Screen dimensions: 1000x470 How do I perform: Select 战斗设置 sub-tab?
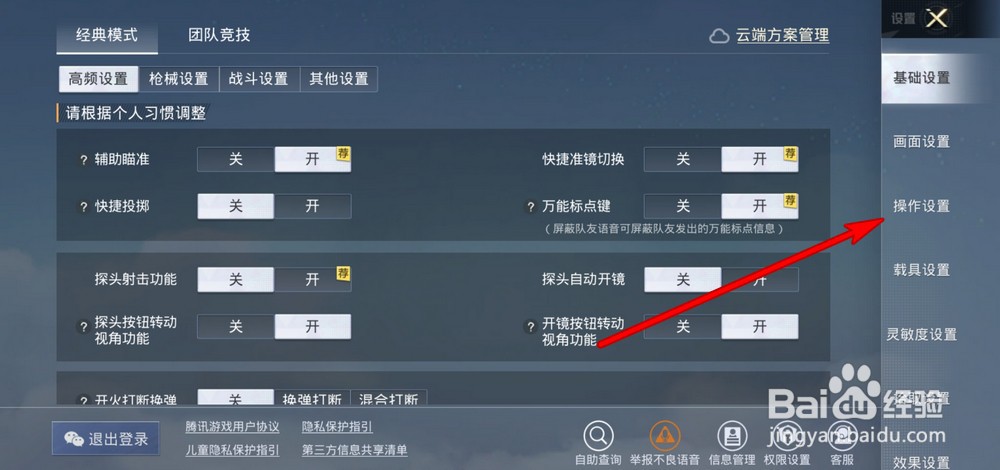[258, 79]
